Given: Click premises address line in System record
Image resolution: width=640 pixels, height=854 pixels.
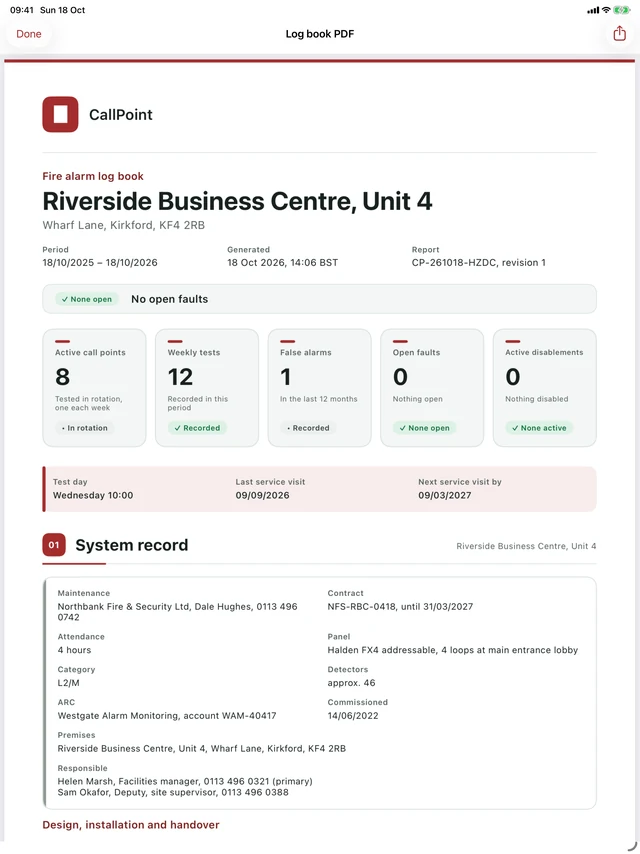Looking at the screenshot, I should click(x=202, y=748).
